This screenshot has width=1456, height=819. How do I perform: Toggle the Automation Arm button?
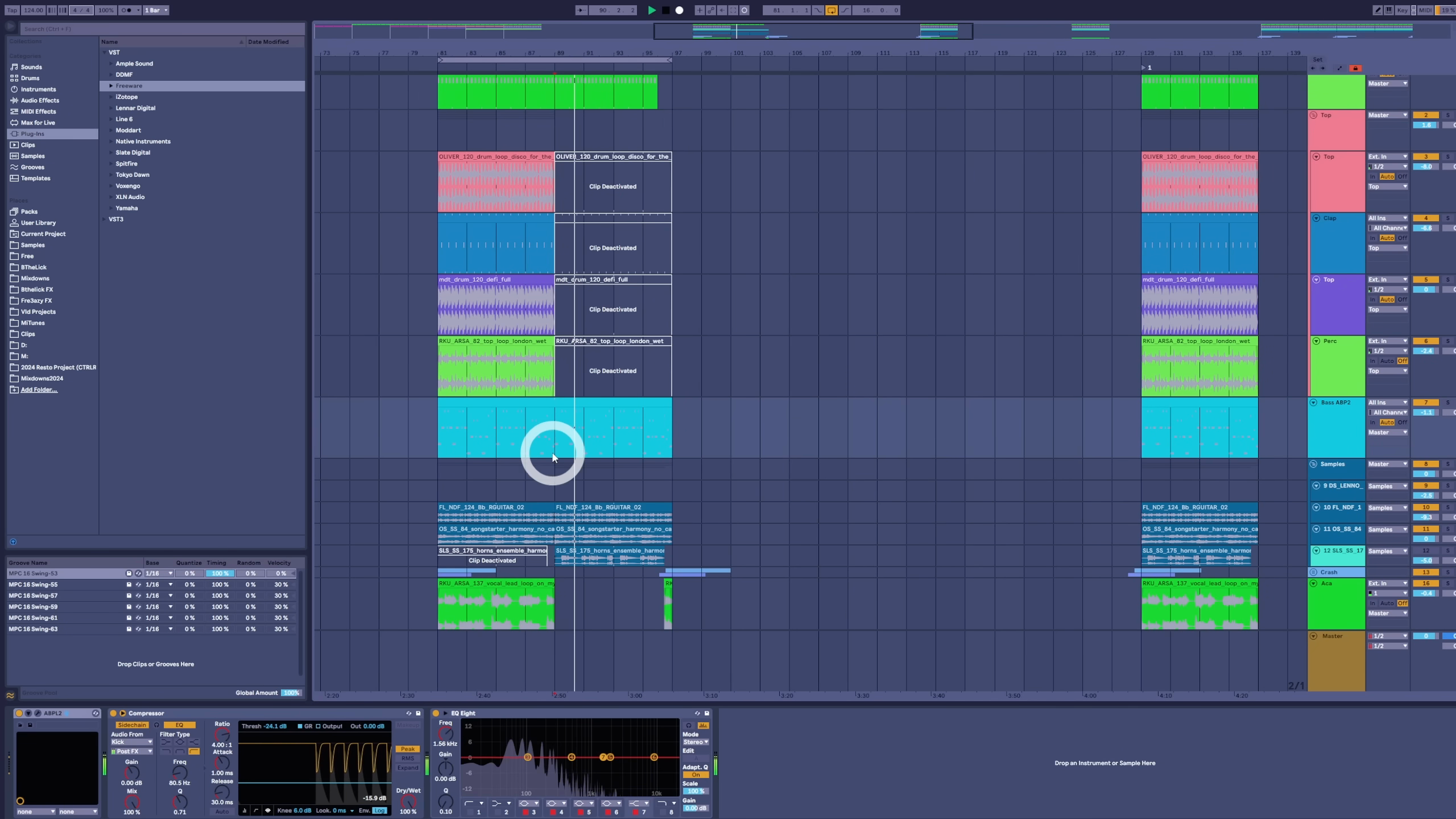click(710, 10)
